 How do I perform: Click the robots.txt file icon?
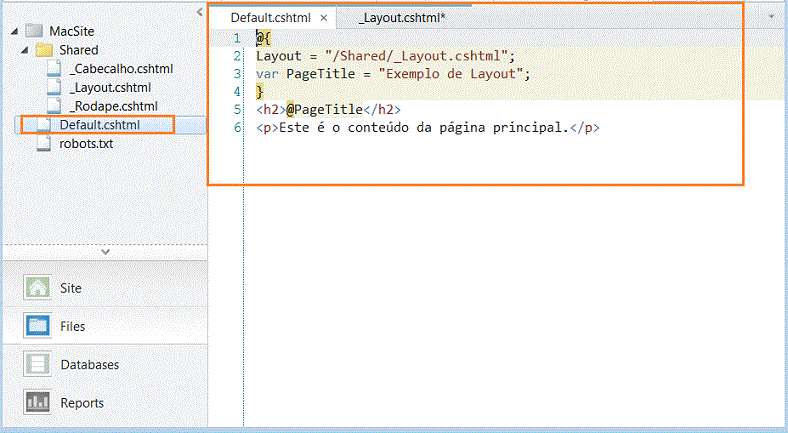(44, 143)
